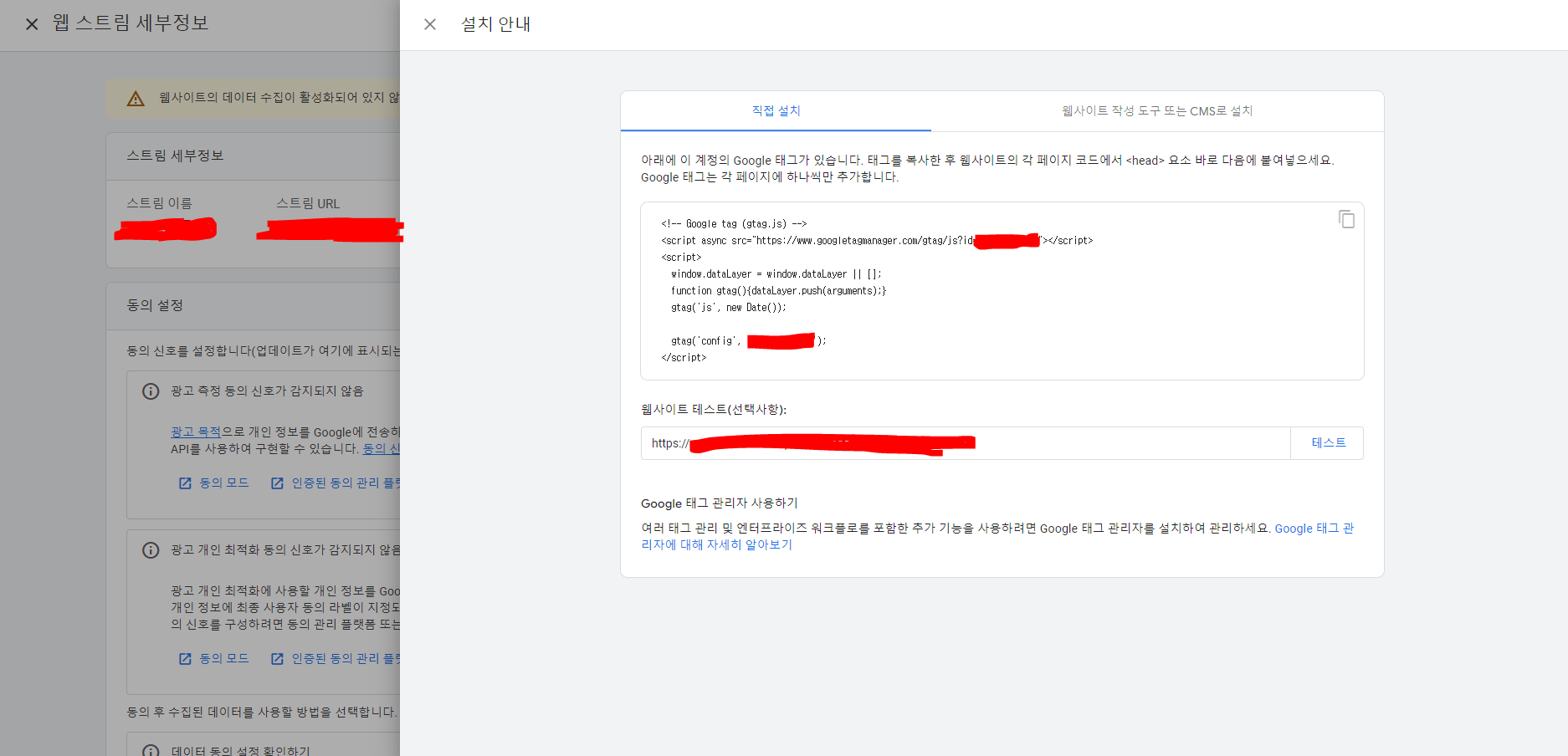Open 동의 모드 link under 광고 측정 동의
This screenshot has width=1568, height=756.
pyautogui.click(x=224, y=483)
